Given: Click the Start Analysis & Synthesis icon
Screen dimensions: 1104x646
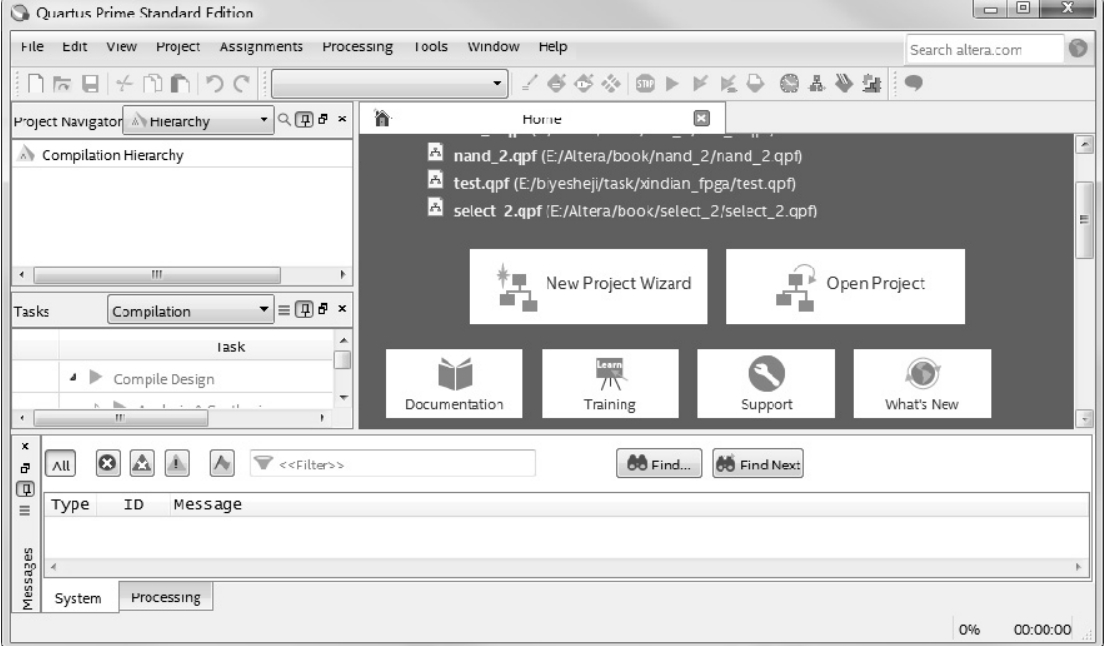Looking at the screenshot, I should pos(700,84).
